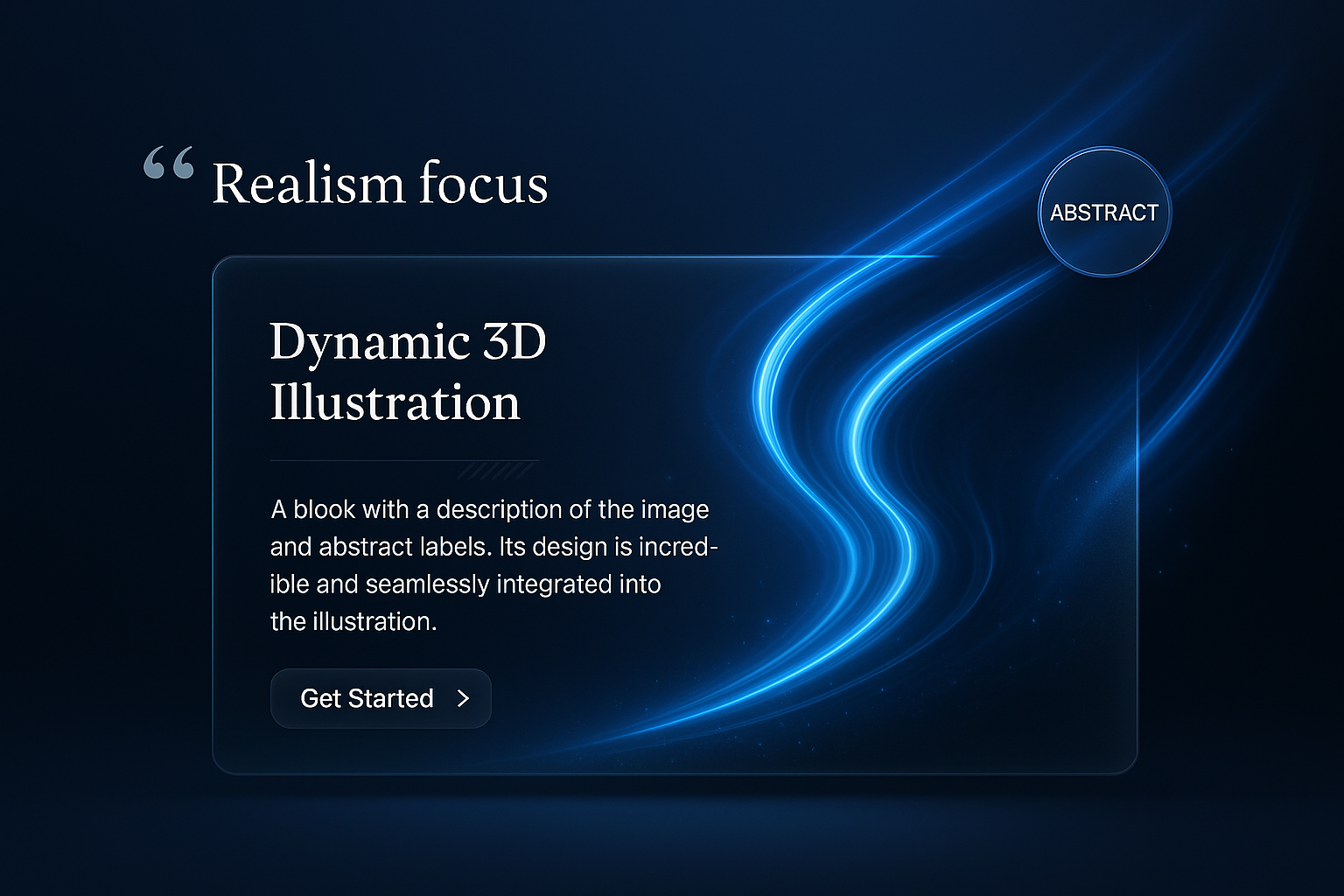Click the thin divider line below the title
The width and height of the screenshot is (1344, 896).
[367, 460]
